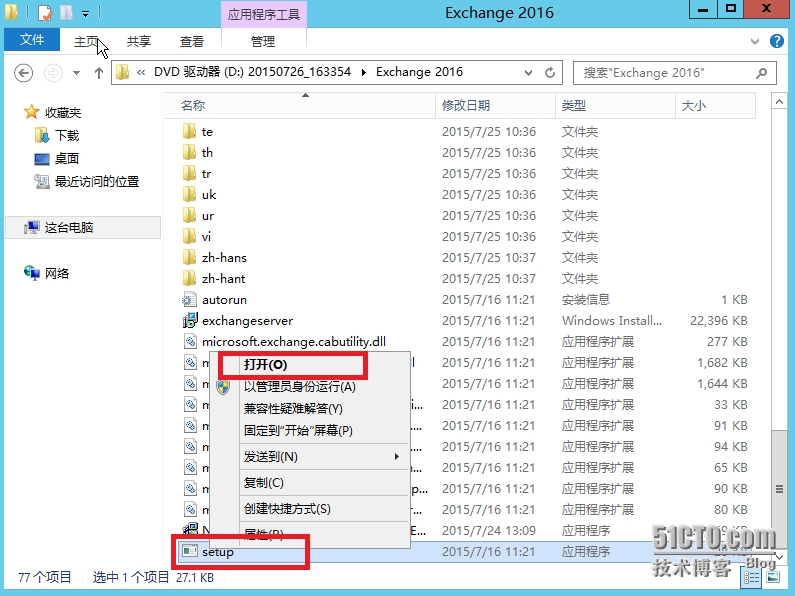Click the Windows Install... type cell
Viewport: 795px width, 596px height.
coord(611,321)
